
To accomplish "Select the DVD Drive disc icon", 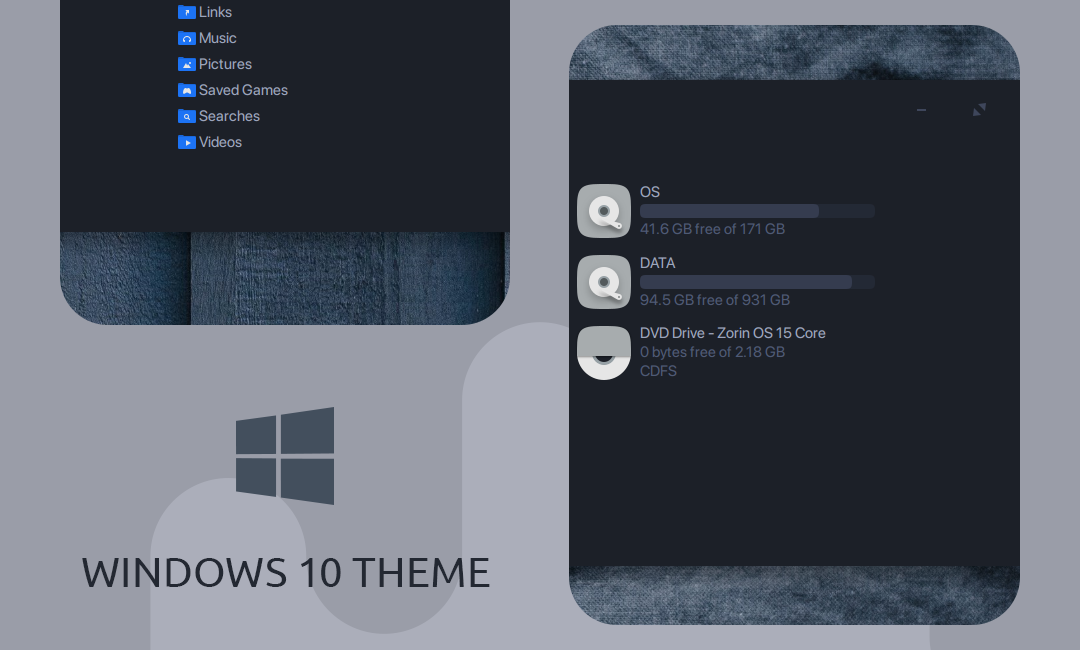I will coord(604,353).
